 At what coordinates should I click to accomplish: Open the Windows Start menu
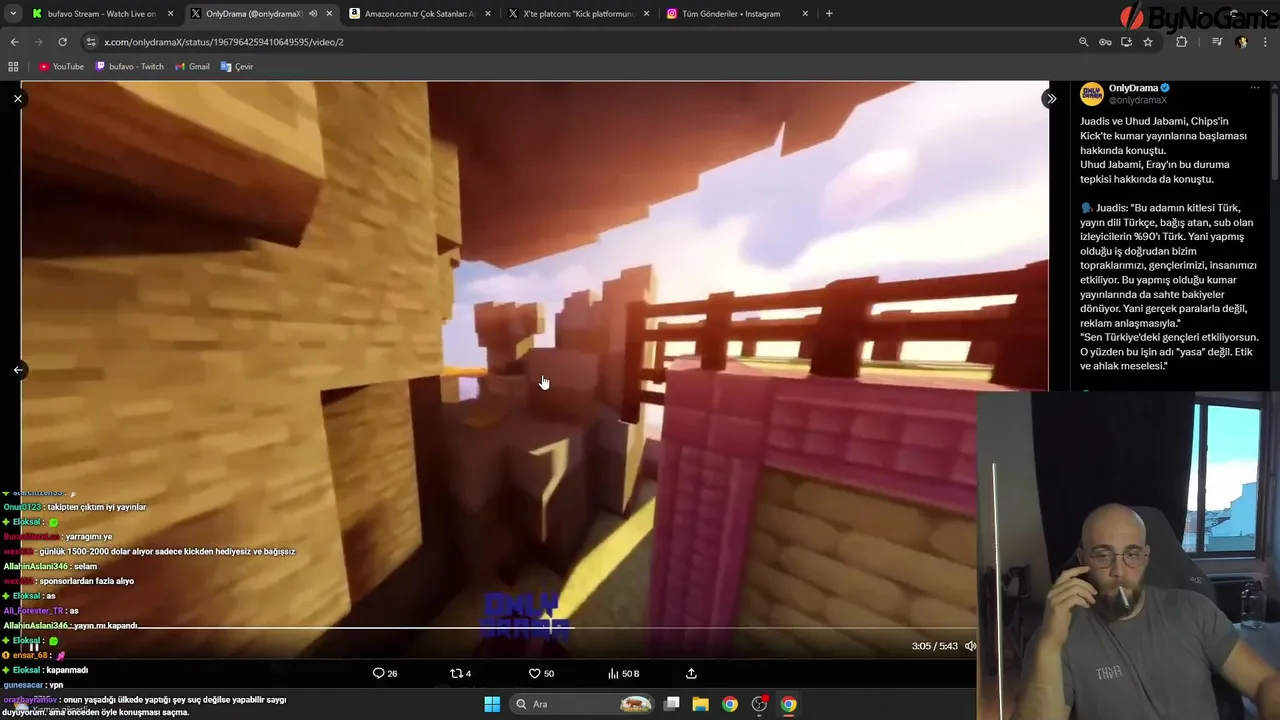click(492, 704)
